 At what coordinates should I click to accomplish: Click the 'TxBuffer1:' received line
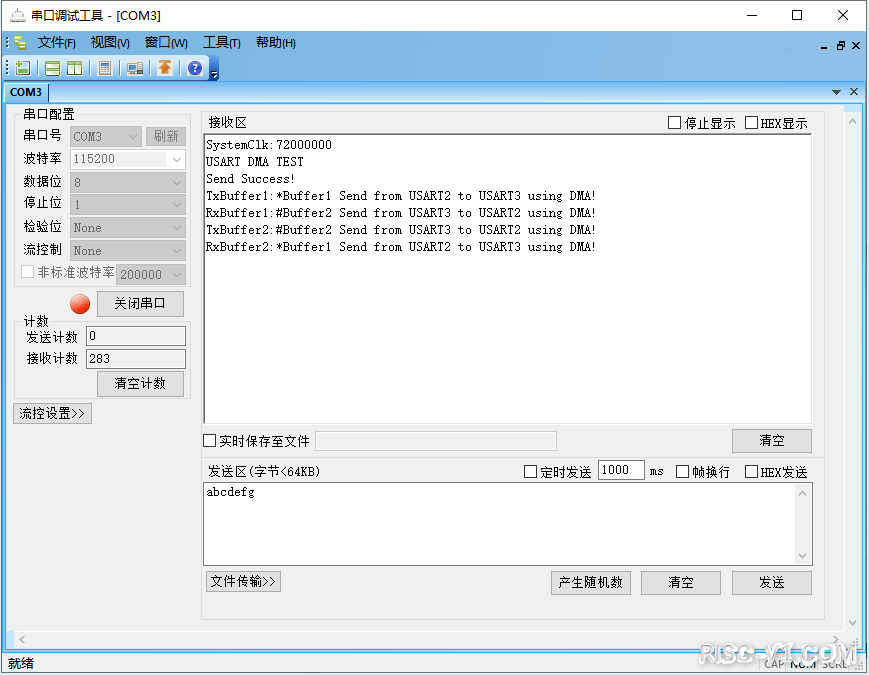(x=401, y=196)
